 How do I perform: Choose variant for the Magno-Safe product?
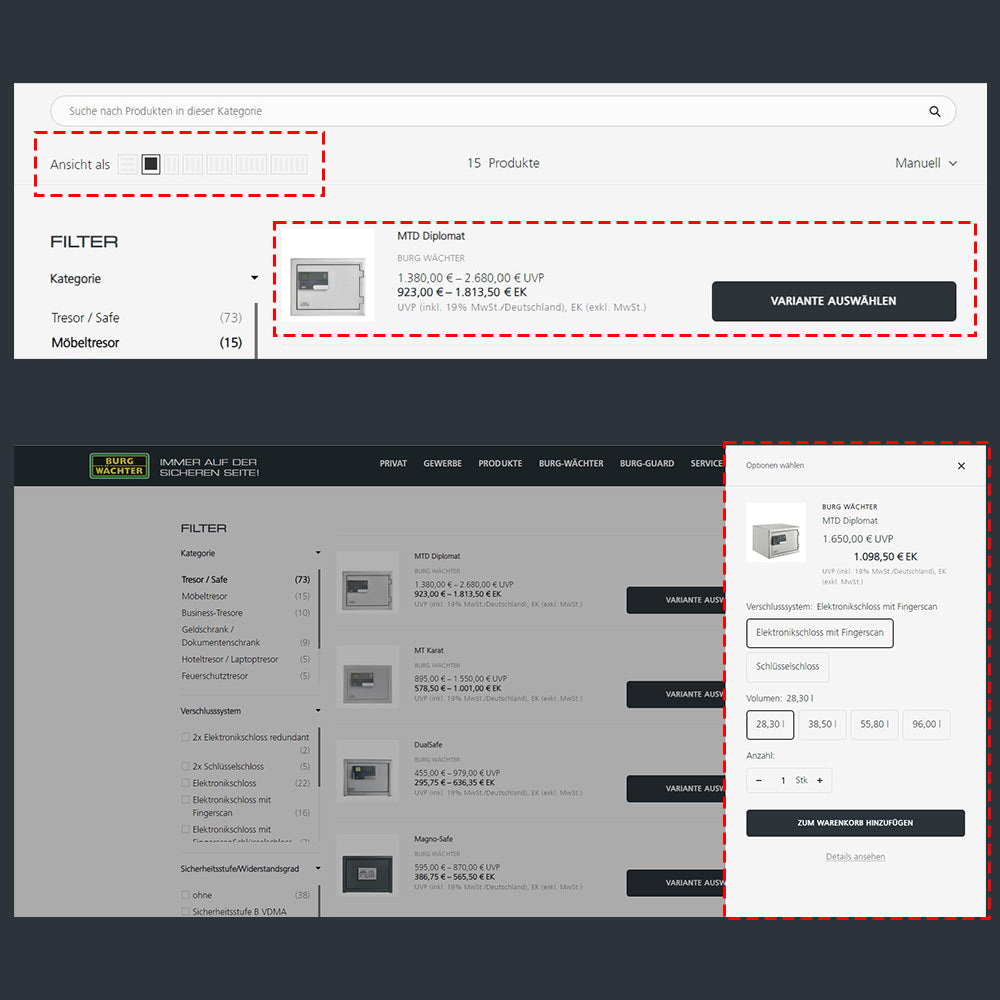(x=675, y=883)
